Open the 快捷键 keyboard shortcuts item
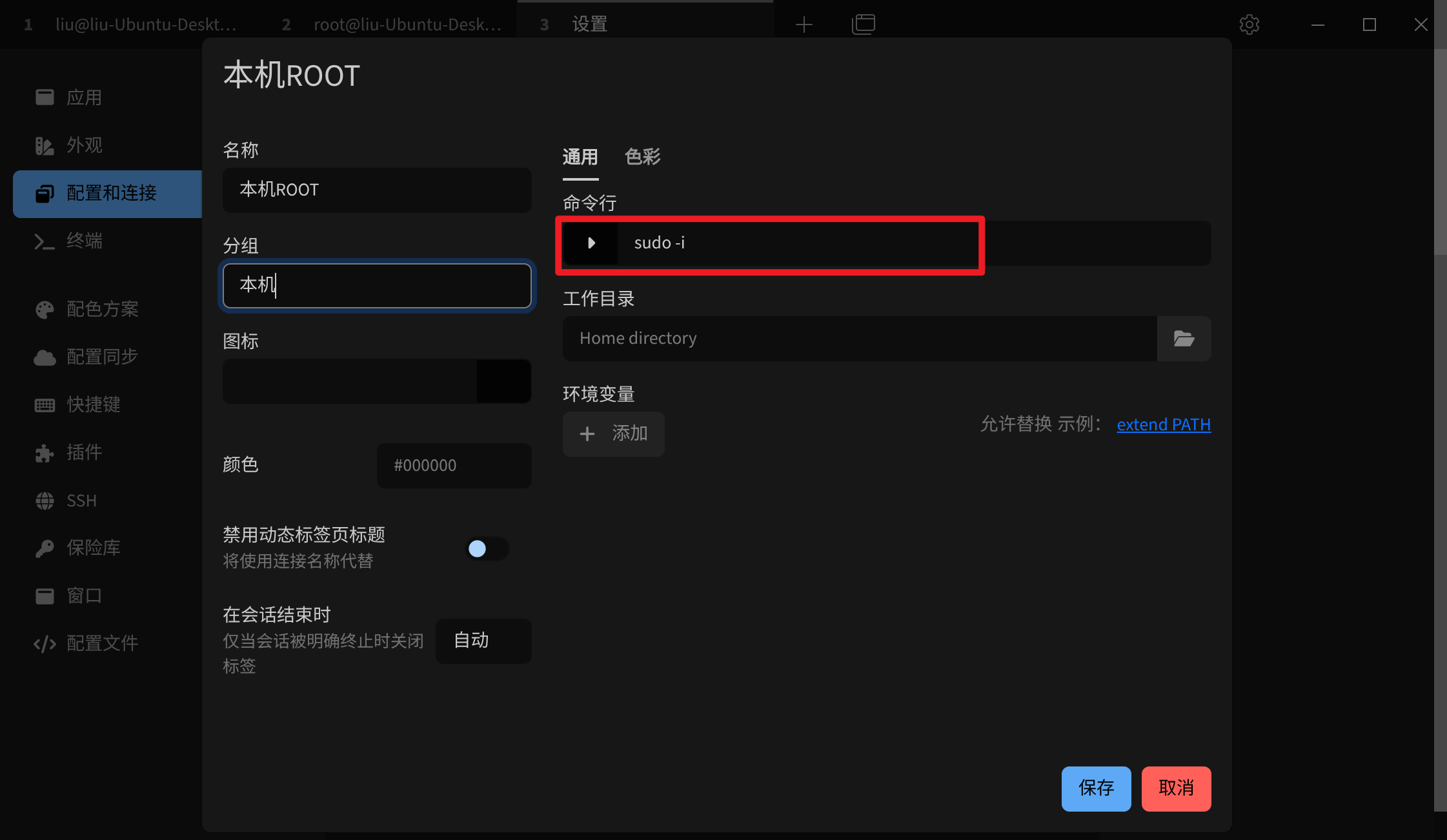Image resolution: width=1447 pixels, height=840 pixels. point(93,405)
